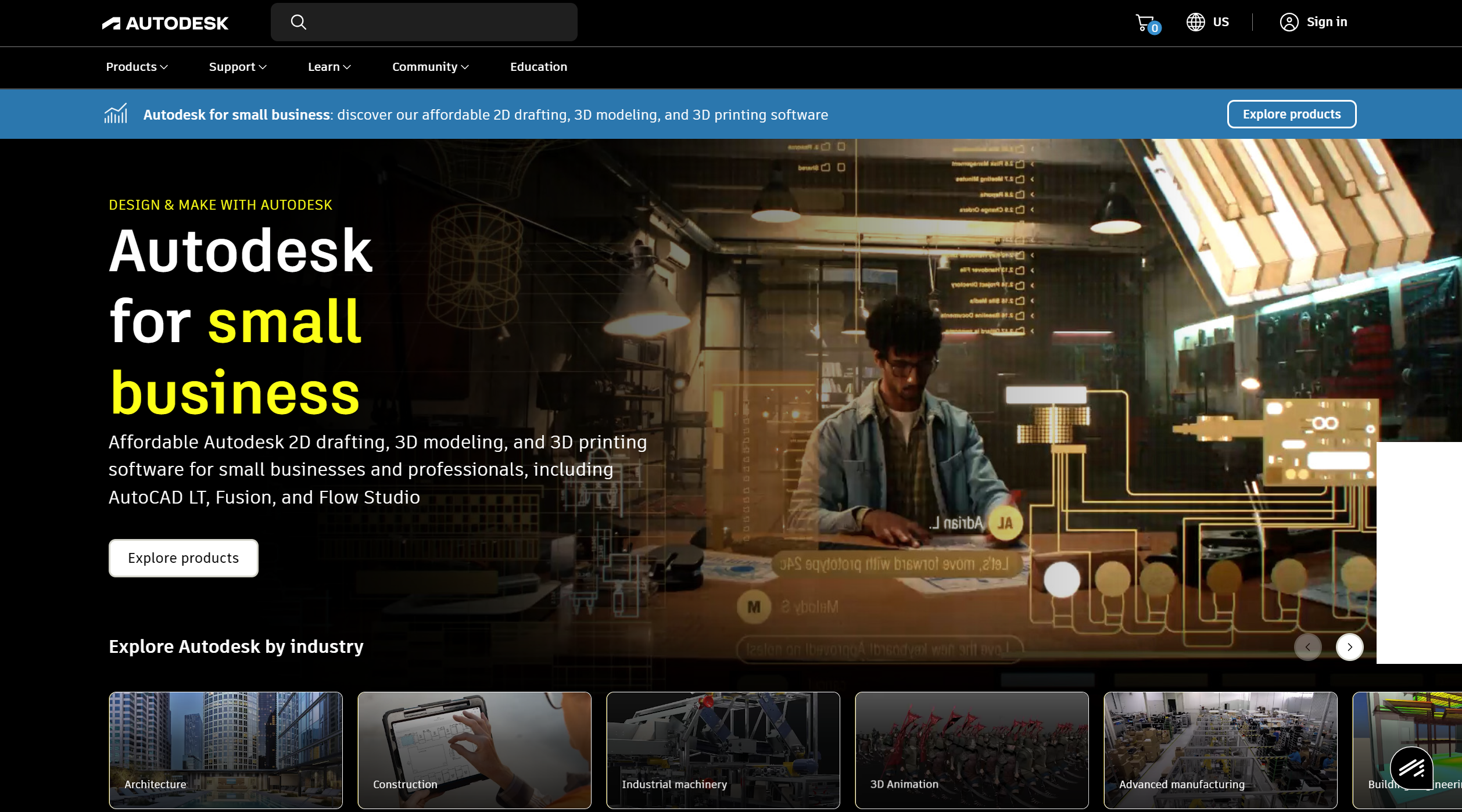This screenshot has height=812, width=1462.
Task: Open the Industrial machinery industry card
Action: pyautogui.click(x=723, y=750)
